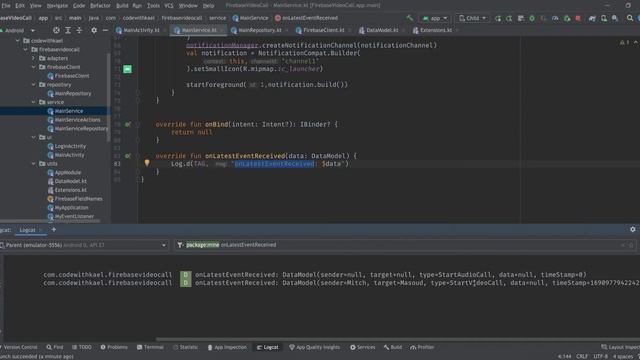The height and width of the screenshot is (360, 640).
Task: Open Logcat panel settings gear
Action: (x=633, y=229)
